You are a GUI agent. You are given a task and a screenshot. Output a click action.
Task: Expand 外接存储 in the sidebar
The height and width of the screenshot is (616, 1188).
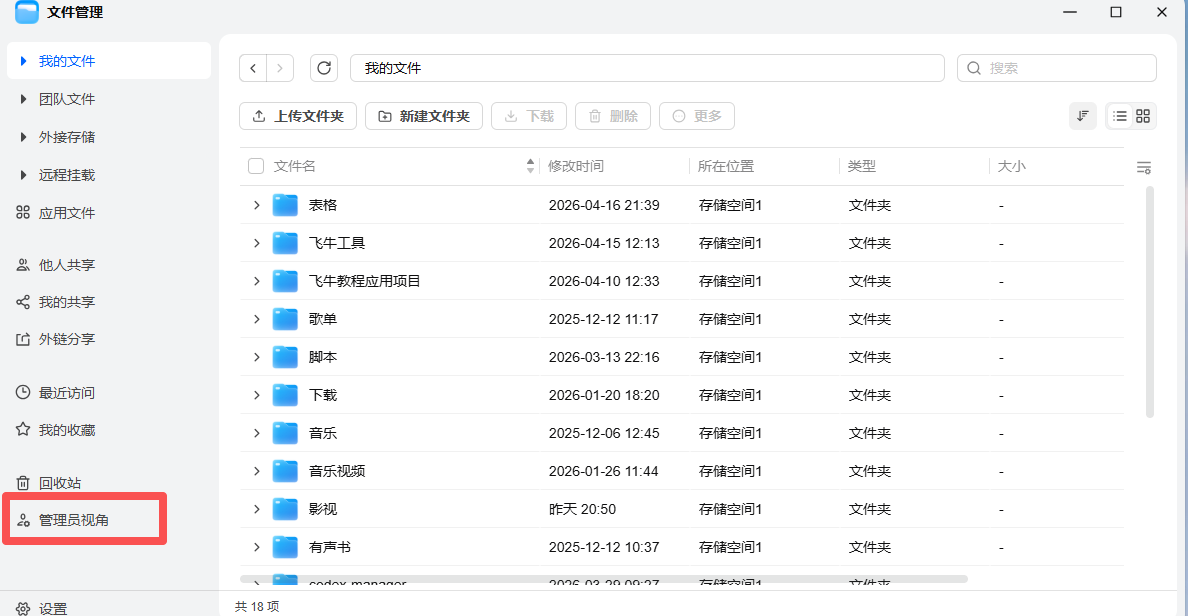pos(24,137)
